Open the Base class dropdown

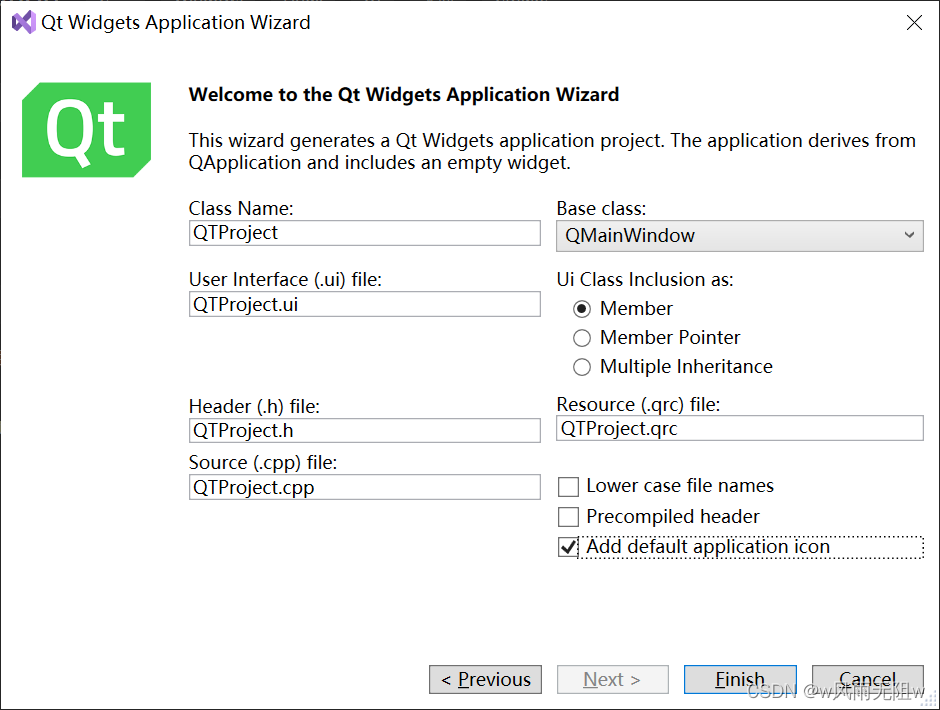pyautogui.click(x=739, y=236)
